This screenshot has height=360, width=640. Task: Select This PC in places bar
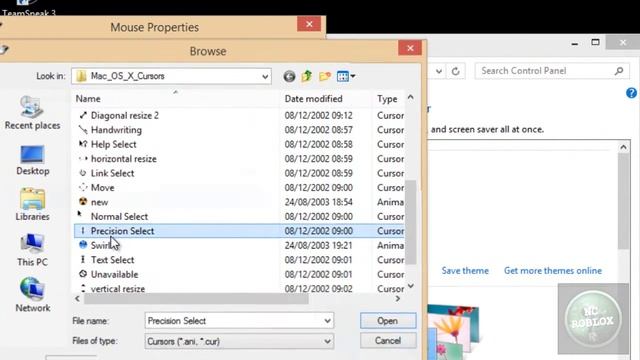point(32,250)
